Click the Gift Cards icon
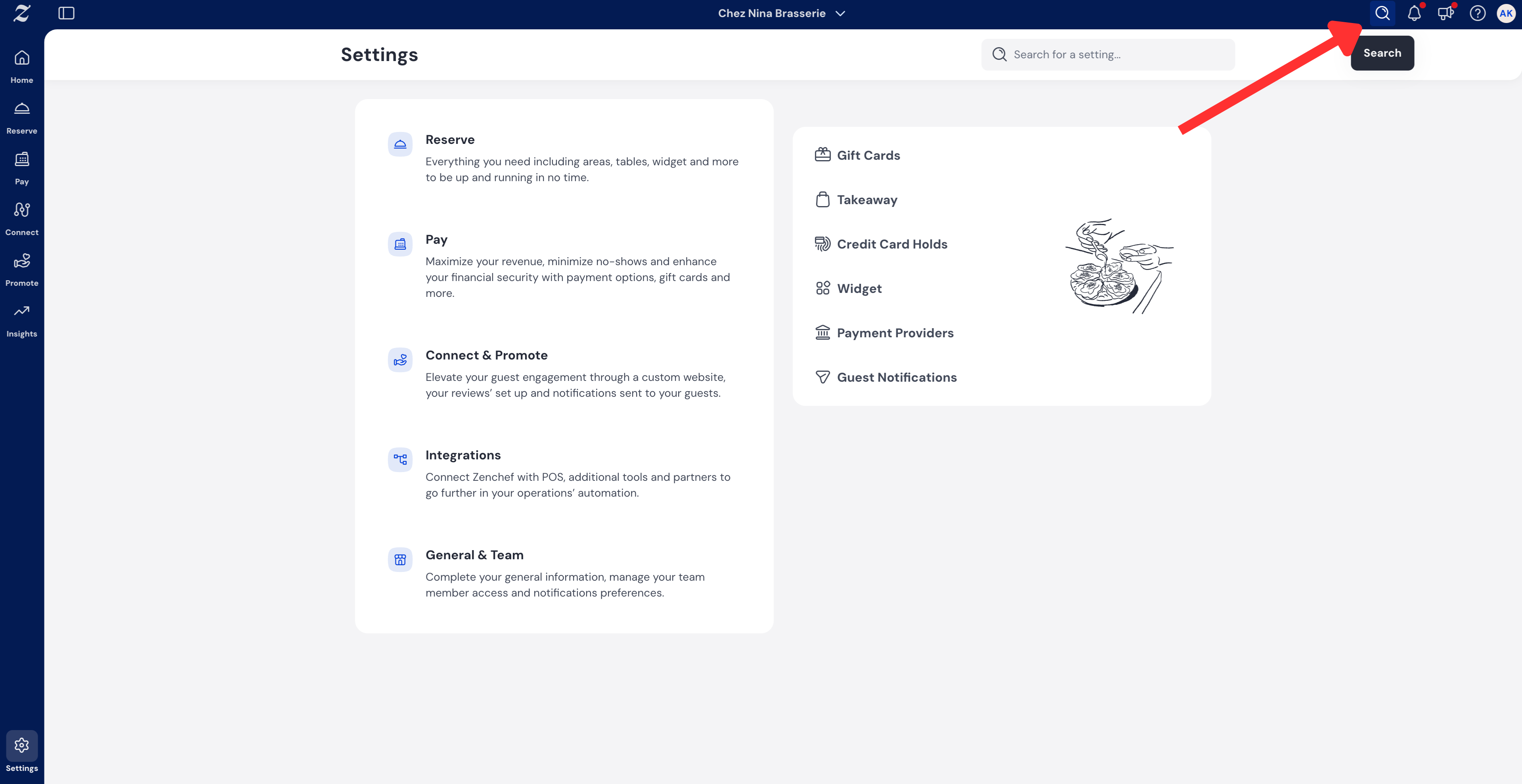Image resolution: width=1522 pixels, height=784 pixels. tap(822, 155)
